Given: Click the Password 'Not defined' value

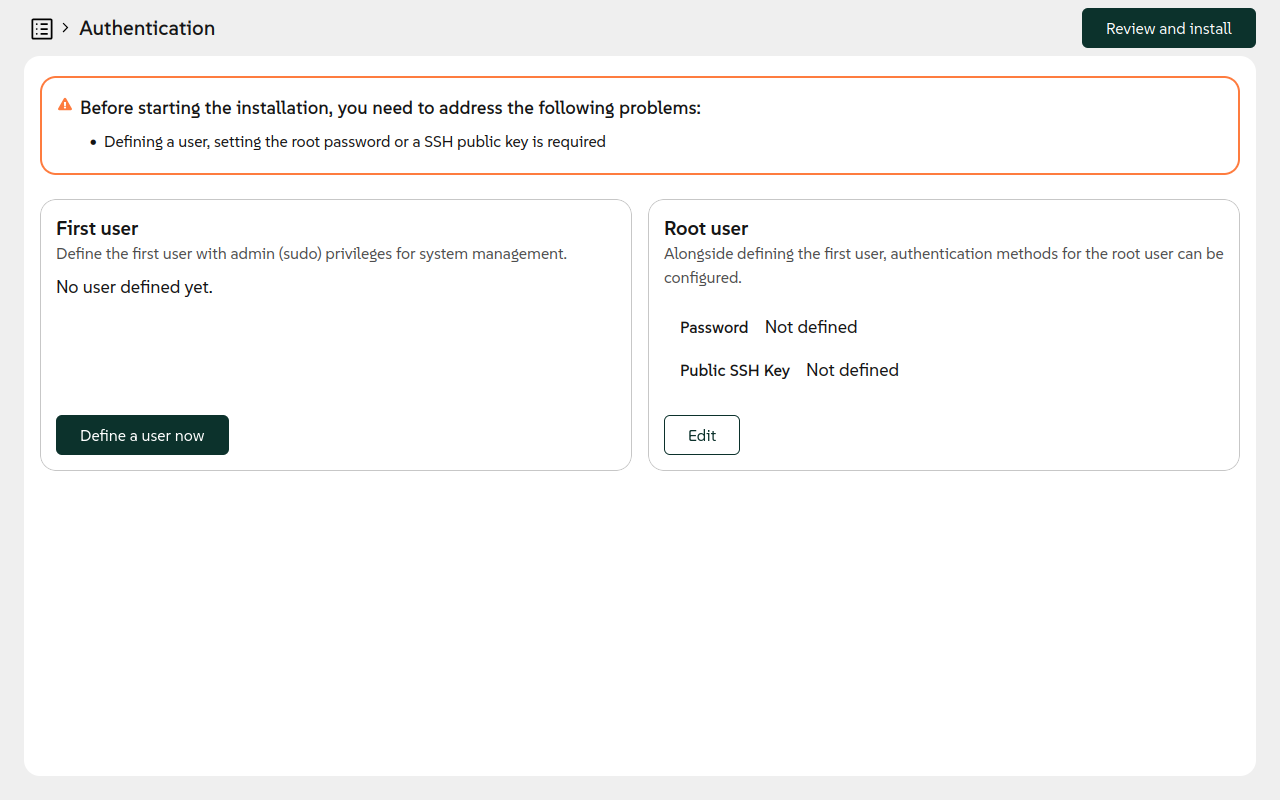Looking at the screenshot, I should (x=810, y=327).
